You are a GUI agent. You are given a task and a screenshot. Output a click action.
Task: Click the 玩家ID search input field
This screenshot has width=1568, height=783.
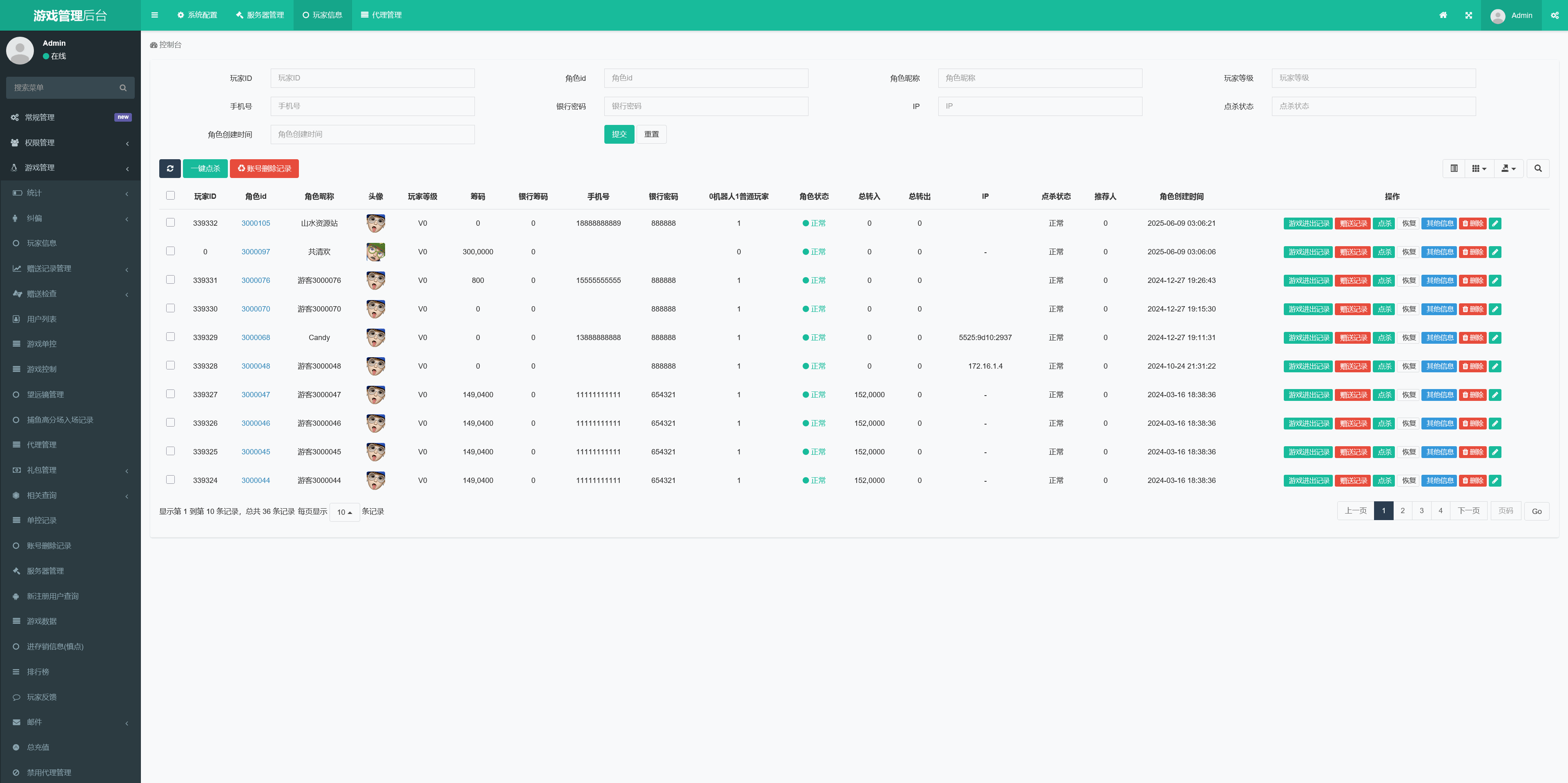[372, 78]
